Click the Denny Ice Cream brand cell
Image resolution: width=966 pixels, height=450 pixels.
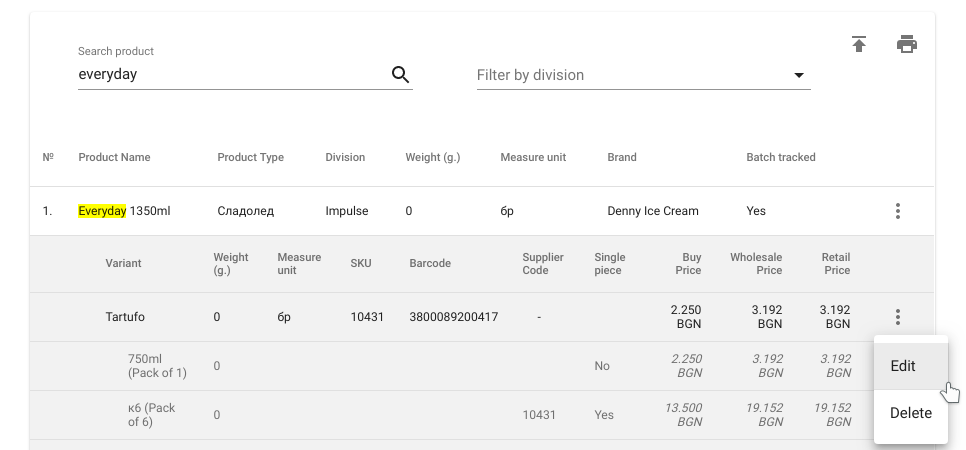653,211
